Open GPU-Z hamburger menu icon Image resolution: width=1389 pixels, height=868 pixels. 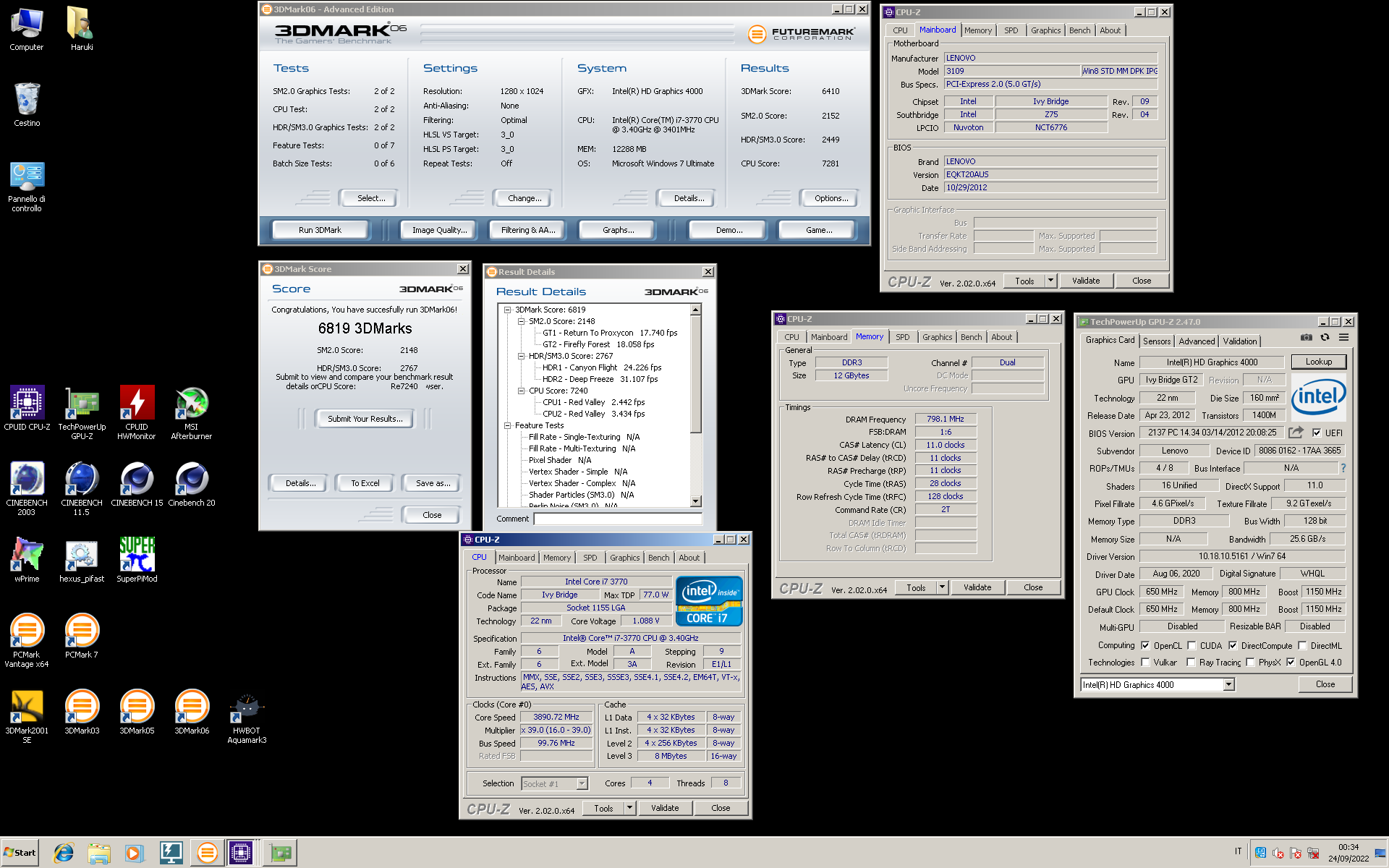pyautogui.click(x=1343, y=338)
